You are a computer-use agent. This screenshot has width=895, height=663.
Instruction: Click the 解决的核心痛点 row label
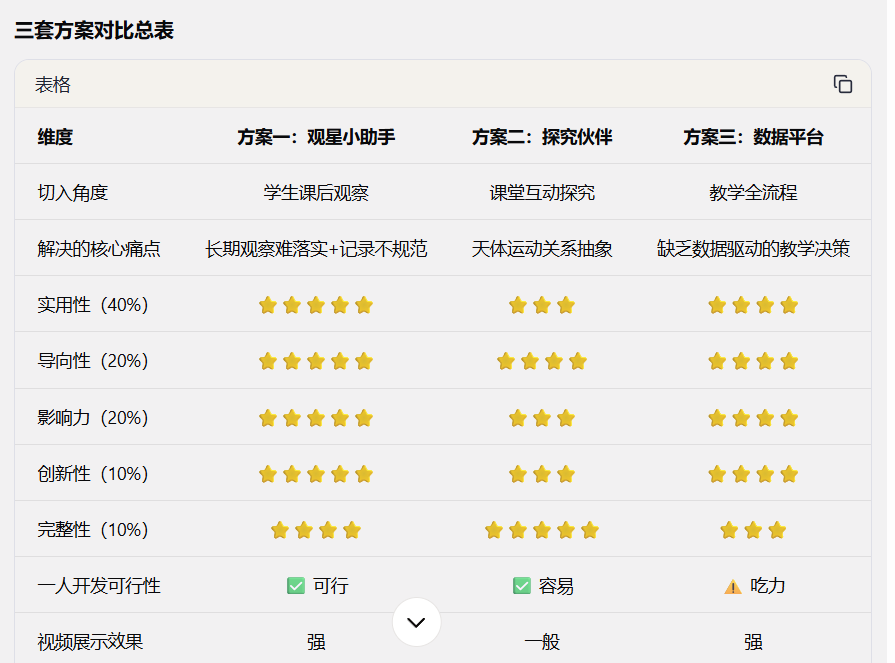(x=99, y=249)
